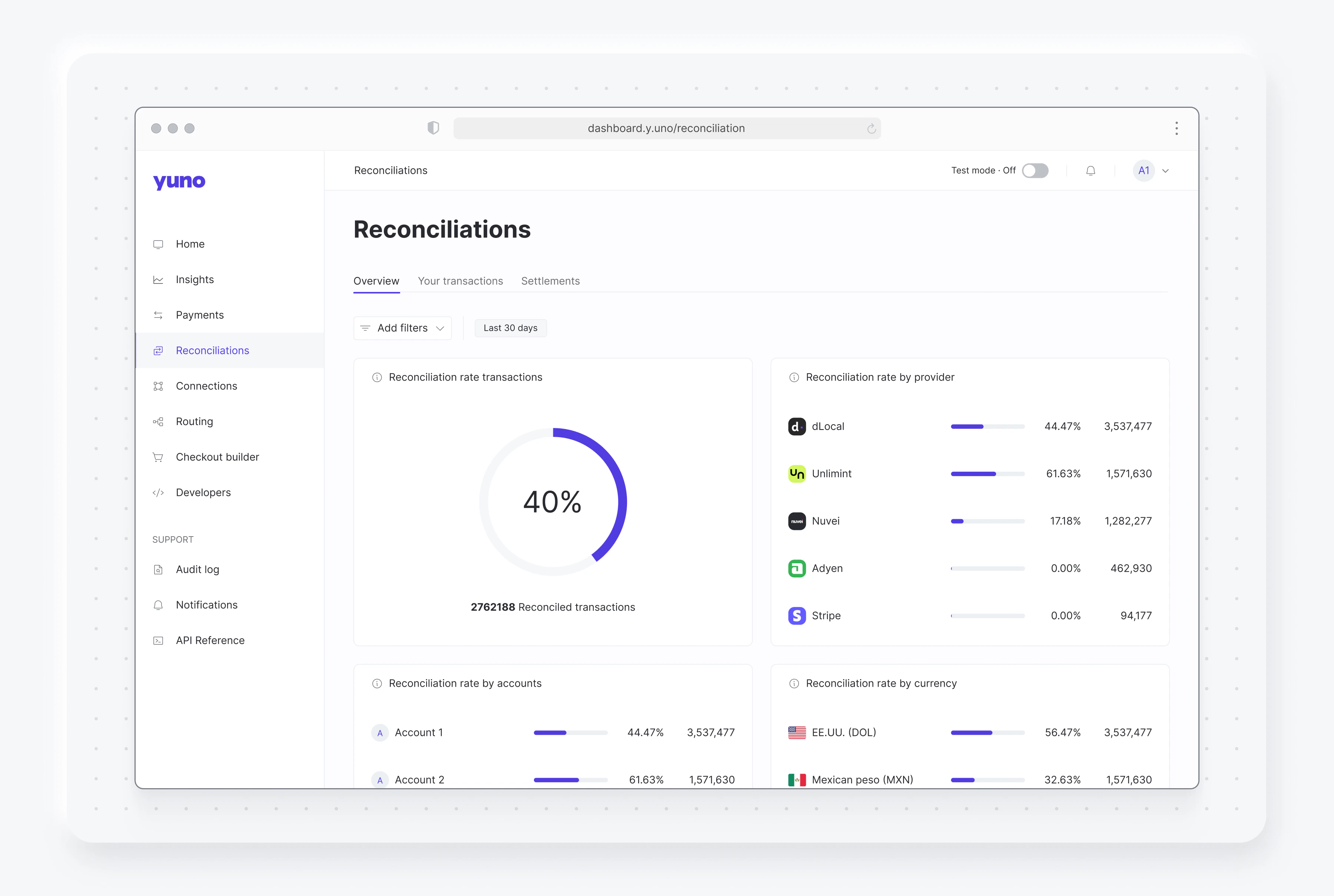Click the yuno logo in sidebar
1334x896 pixels.
tap(179, 181)
